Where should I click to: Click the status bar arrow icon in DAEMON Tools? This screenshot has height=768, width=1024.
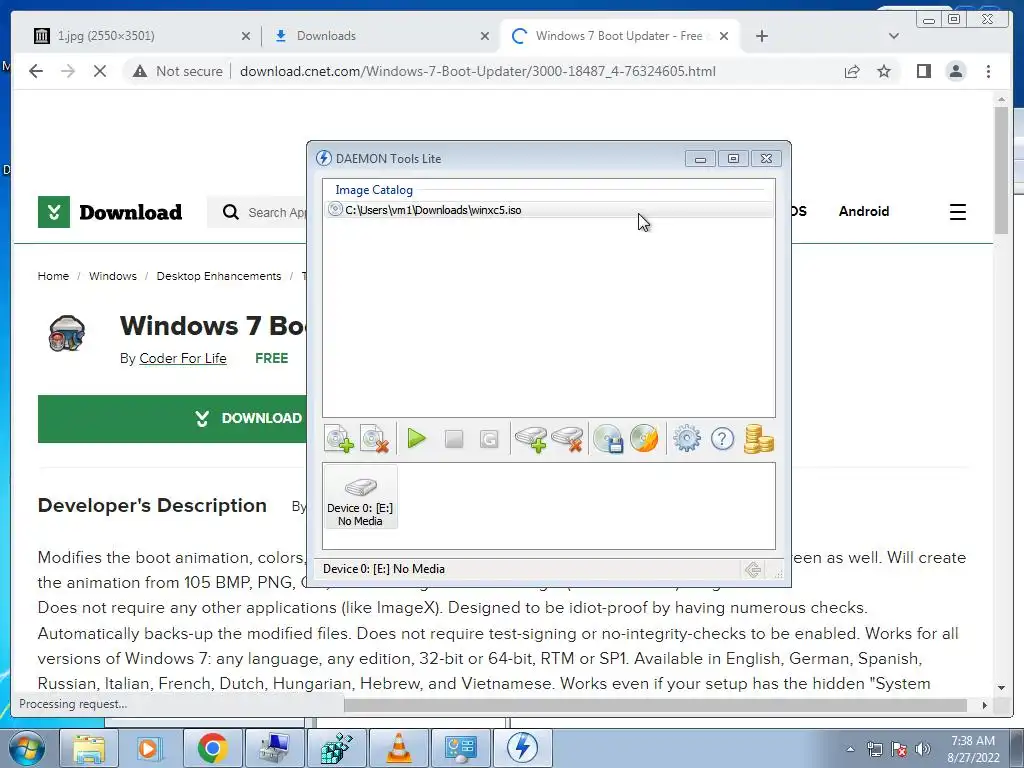click(x=753, y=569)
